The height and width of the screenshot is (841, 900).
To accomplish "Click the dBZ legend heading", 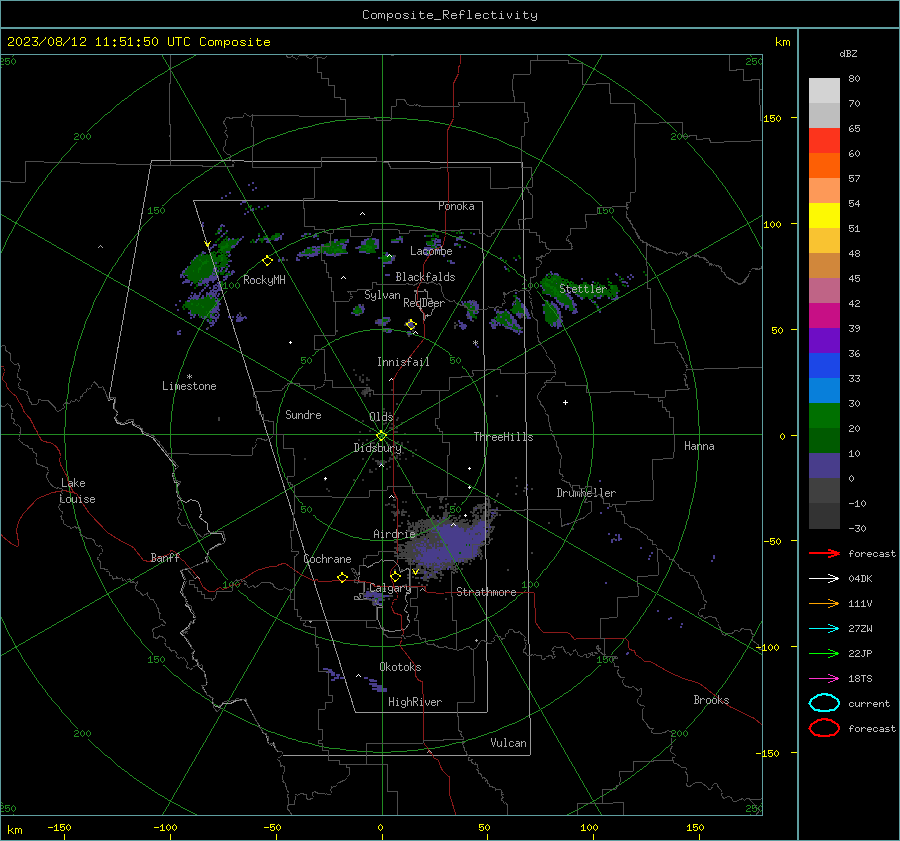I will (848, 53).
